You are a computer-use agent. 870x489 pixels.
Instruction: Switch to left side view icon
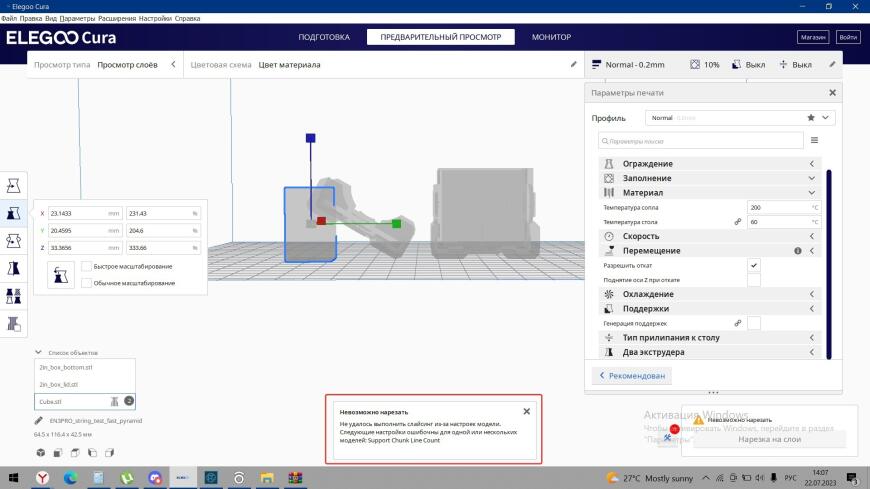pos(92,453)
